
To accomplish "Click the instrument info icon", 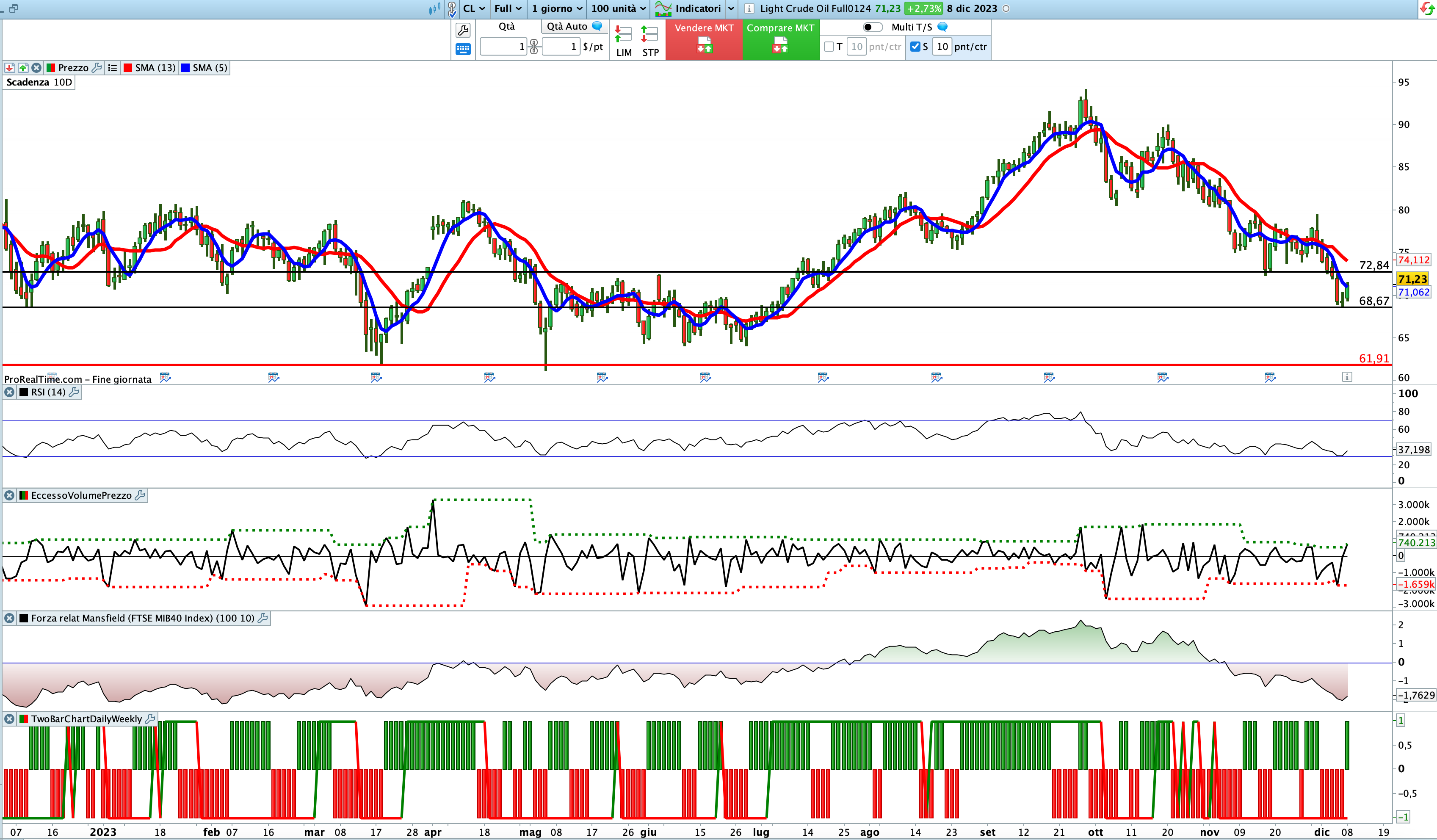I will click(x=749, y=8).
